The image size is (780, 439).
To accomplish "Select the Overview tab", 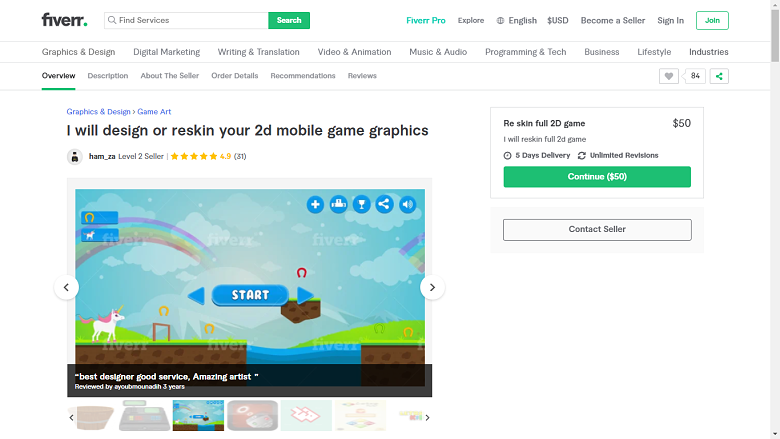I will [x=58, y=76].
